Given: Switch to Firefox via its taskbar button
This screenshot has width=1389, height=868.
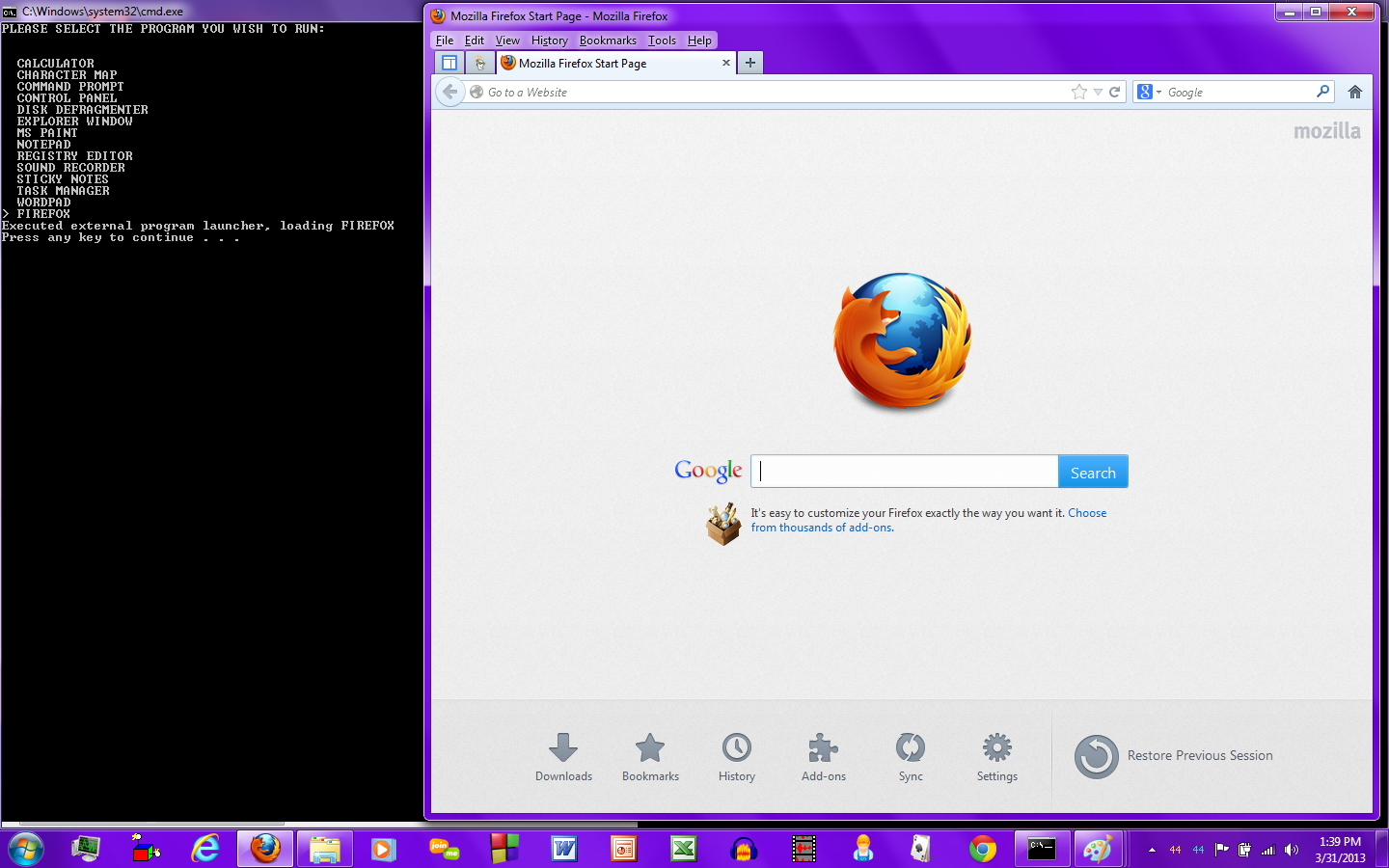Looking at the screenshot, I should click(x=265, y=849).
